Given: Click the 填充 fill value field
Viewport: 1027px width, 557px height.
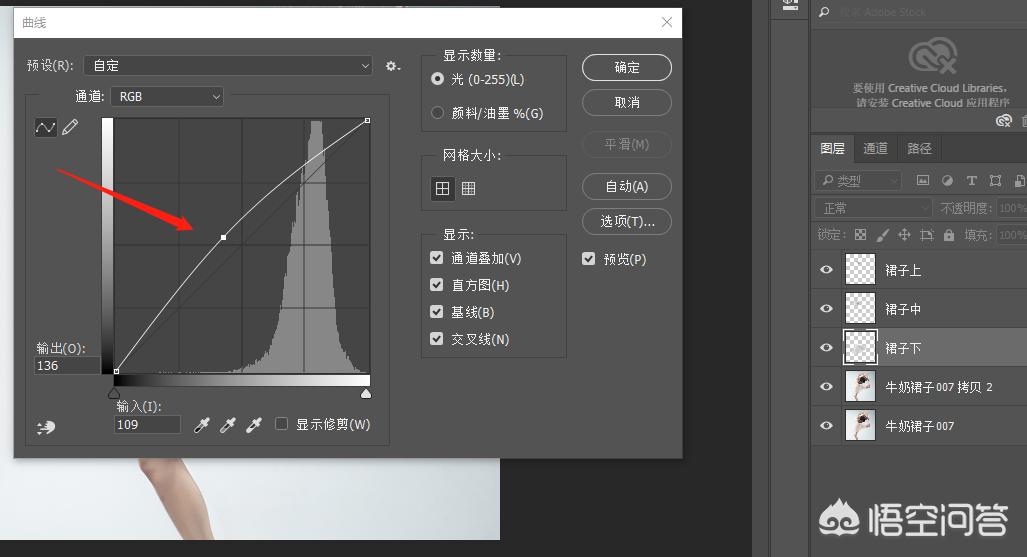Looking at the screenshot, I should point(1012,235).
